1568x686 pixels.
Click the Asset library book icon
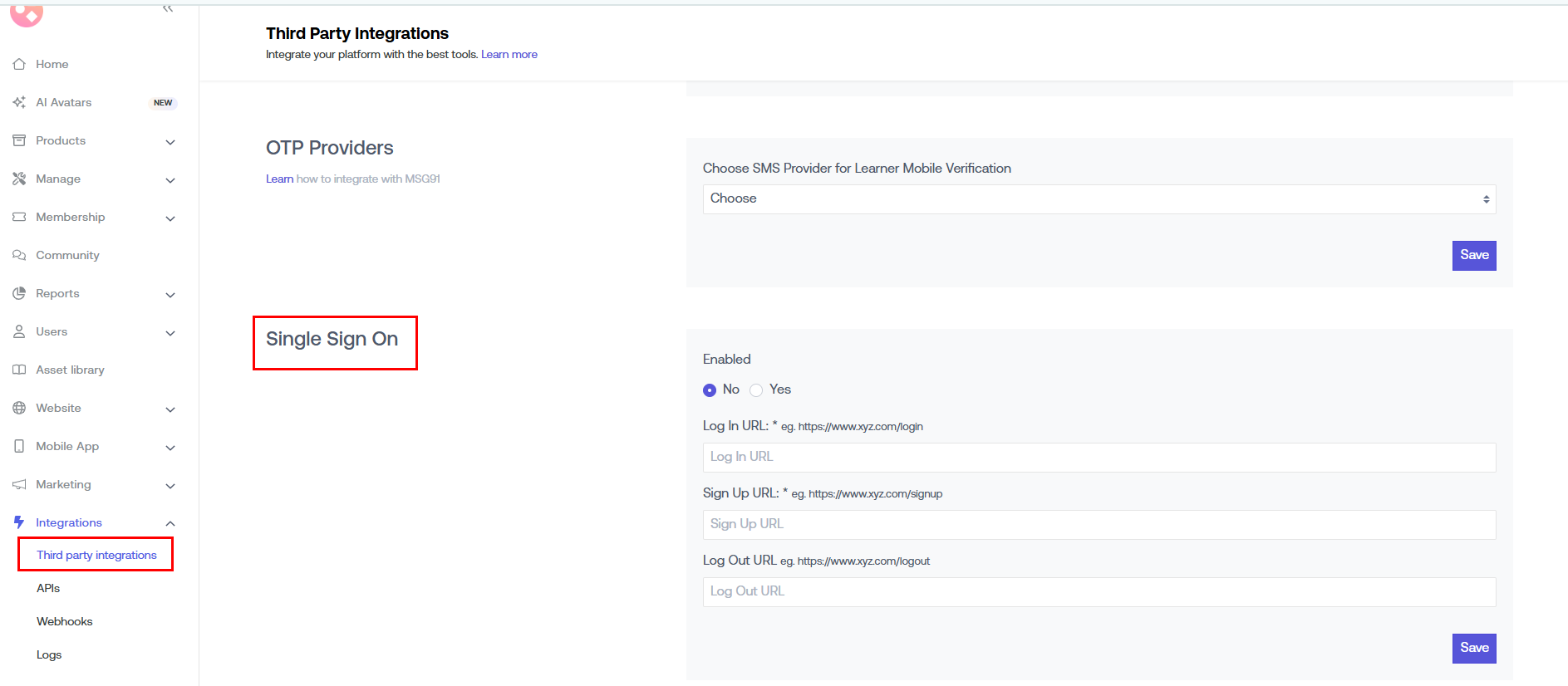[x=19, y=370]
